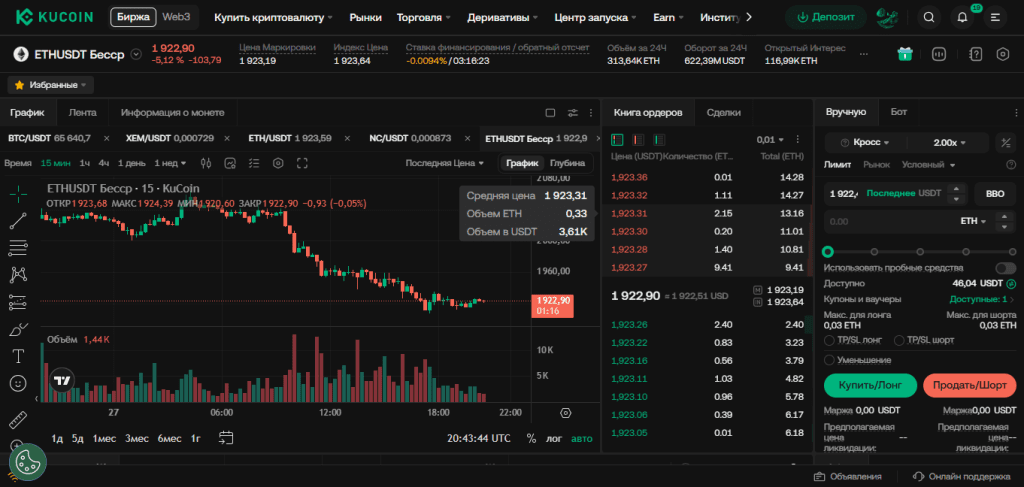Open the Последняя Цена price type dropdown
Image resolution: width=1024 pixels, height=487 pixels.
pos(445,163)
